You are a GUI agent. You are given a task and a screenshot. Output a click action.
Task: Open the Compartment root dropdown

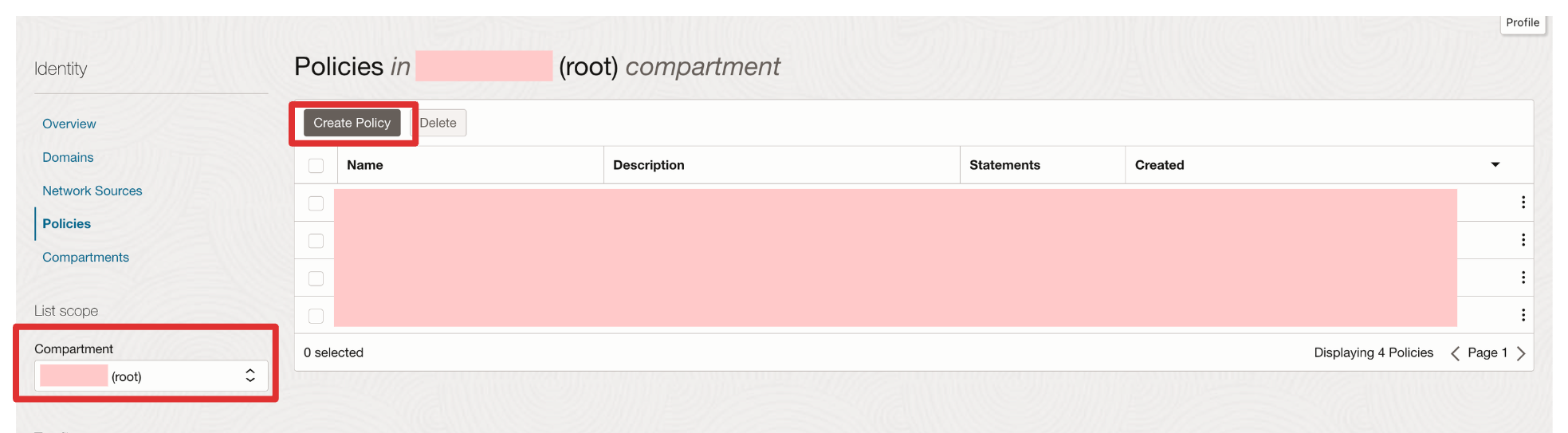pos(151,376)
